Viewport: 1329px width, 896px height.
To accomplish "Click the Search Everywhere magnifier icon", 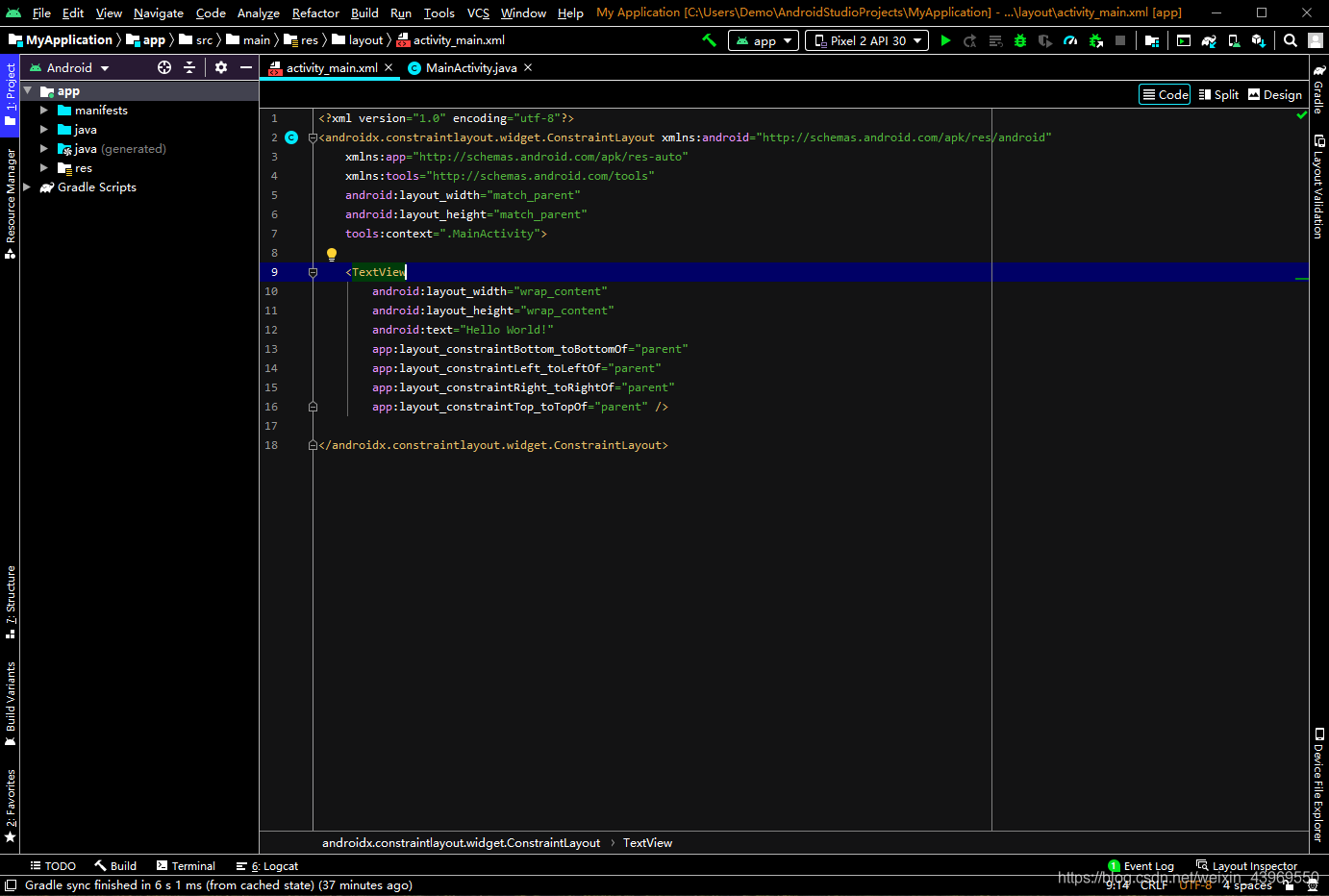I will (1291, 40).
